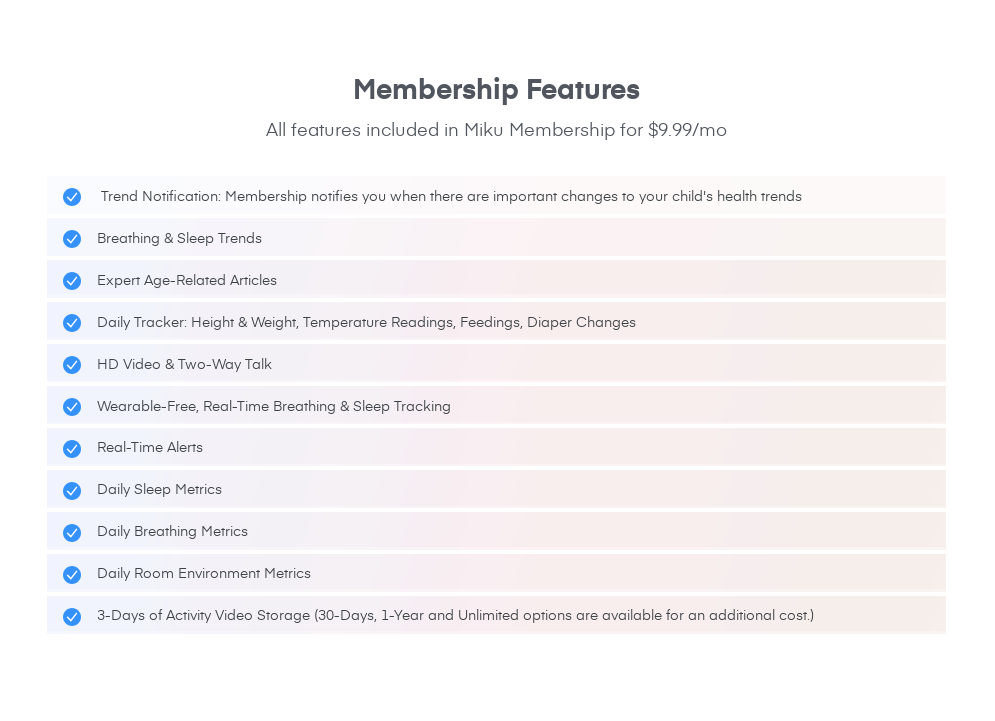
Task: Select the Real-Time Alerts checkmark icon
Action: click(72, 449)
